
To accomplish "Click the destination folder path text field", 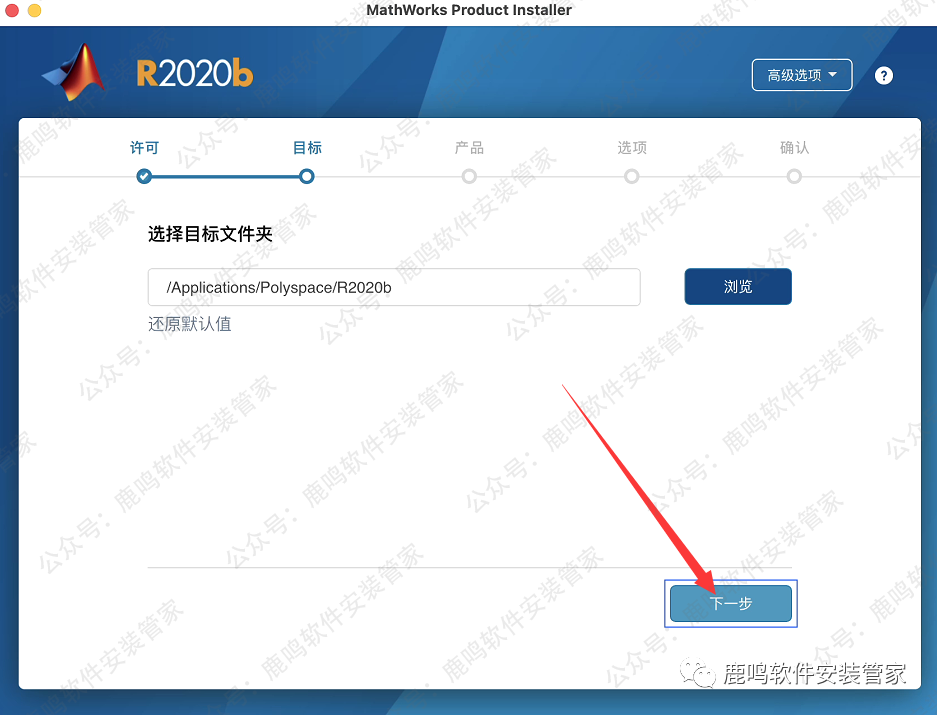I will point(394,287).
